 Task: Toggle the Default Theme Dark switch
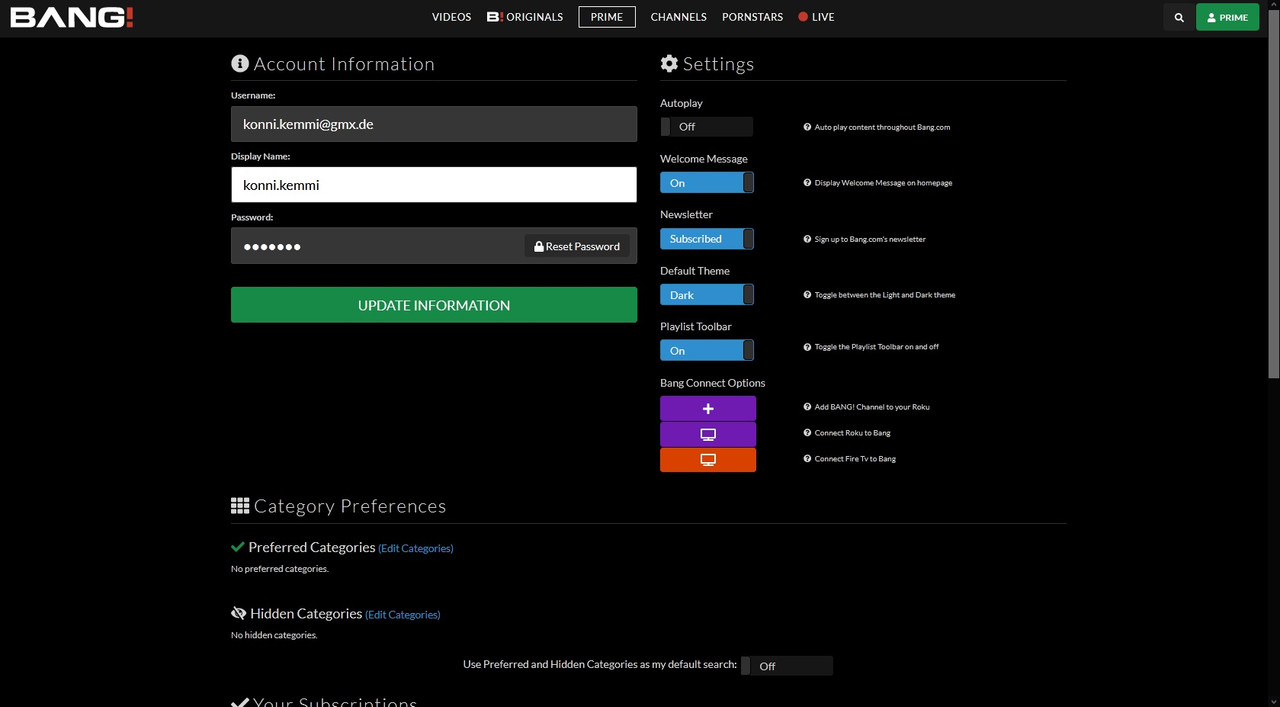706,295
